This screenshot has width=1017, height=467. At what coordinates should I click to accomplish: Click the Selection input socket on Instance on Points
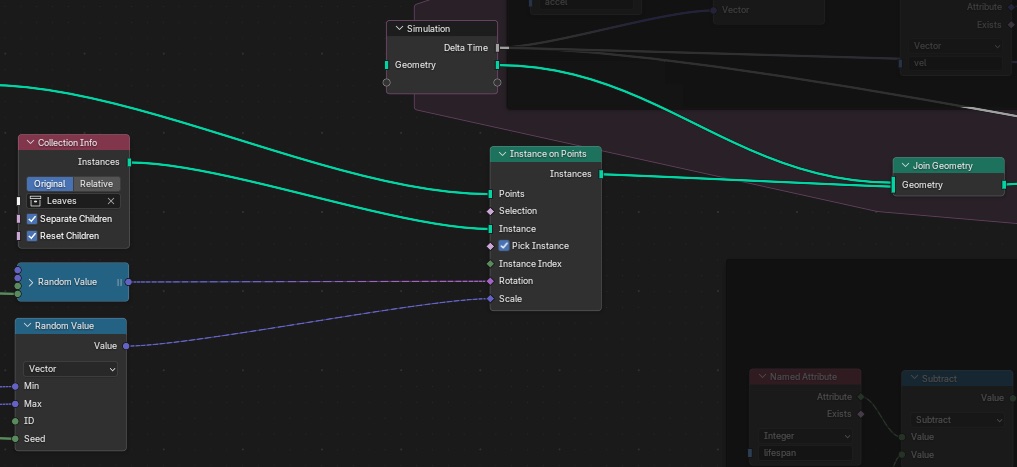(x=490, y=211)
